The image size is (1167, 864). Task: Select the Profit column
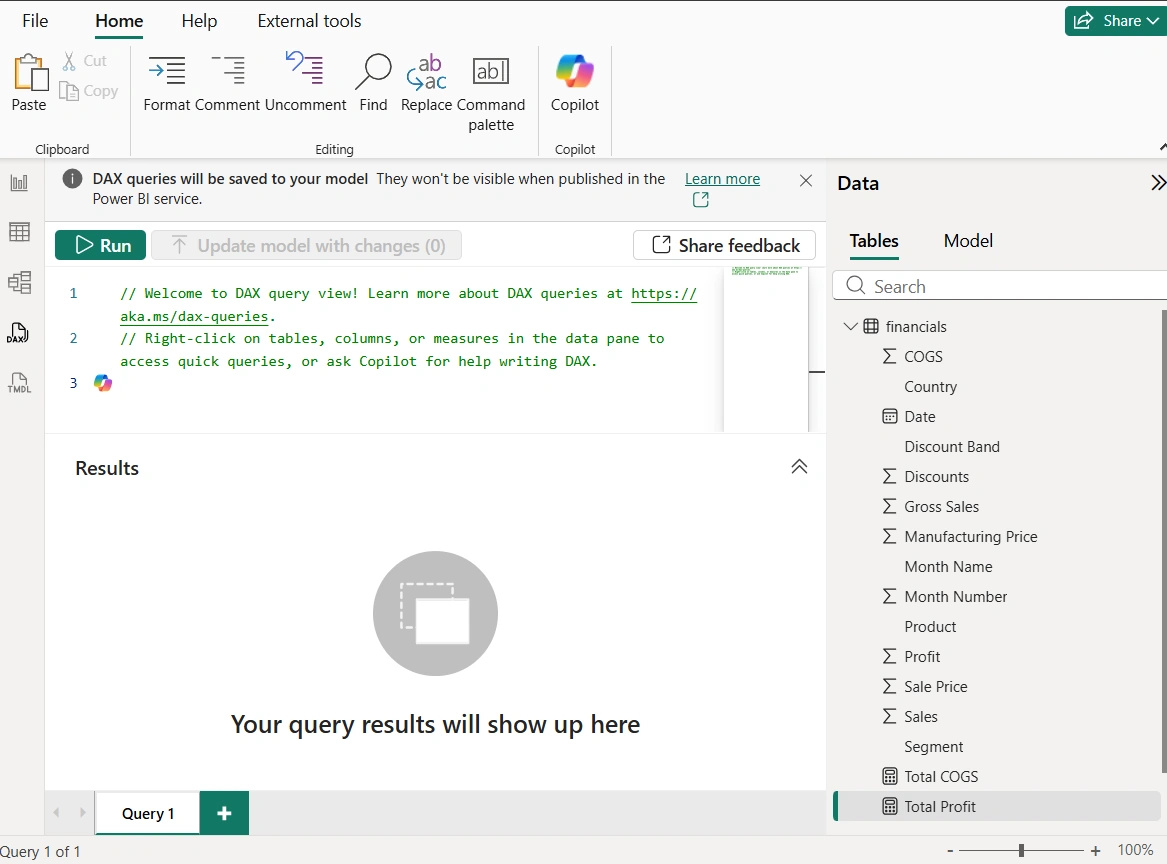[x=922, y=656]
